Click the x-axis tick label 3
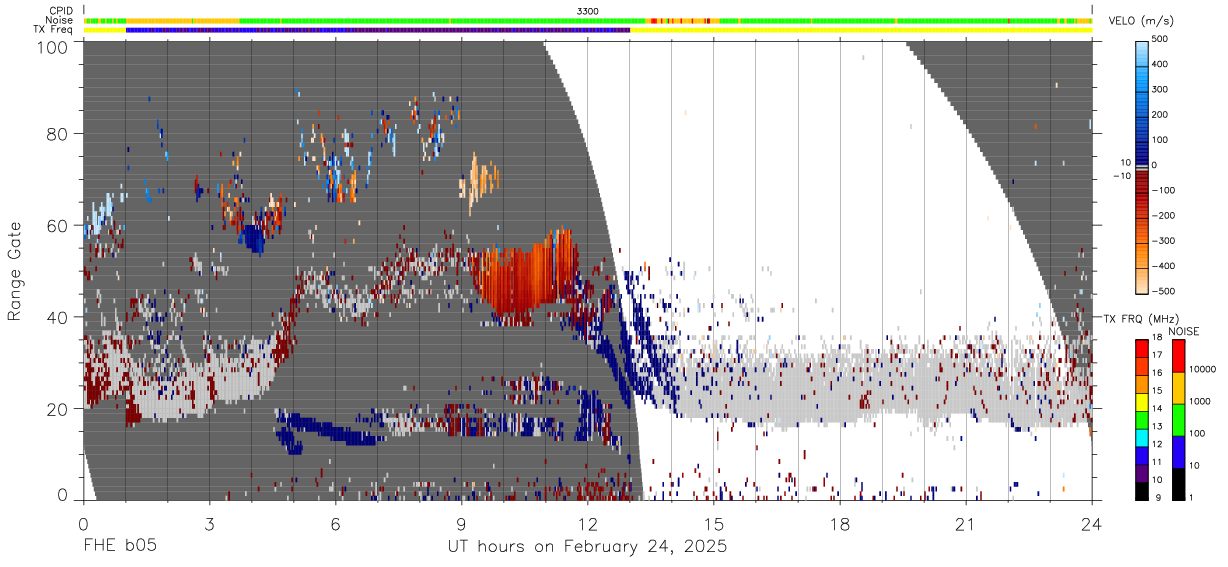This screenshot has width=1228, height=567. coord(209,524)
